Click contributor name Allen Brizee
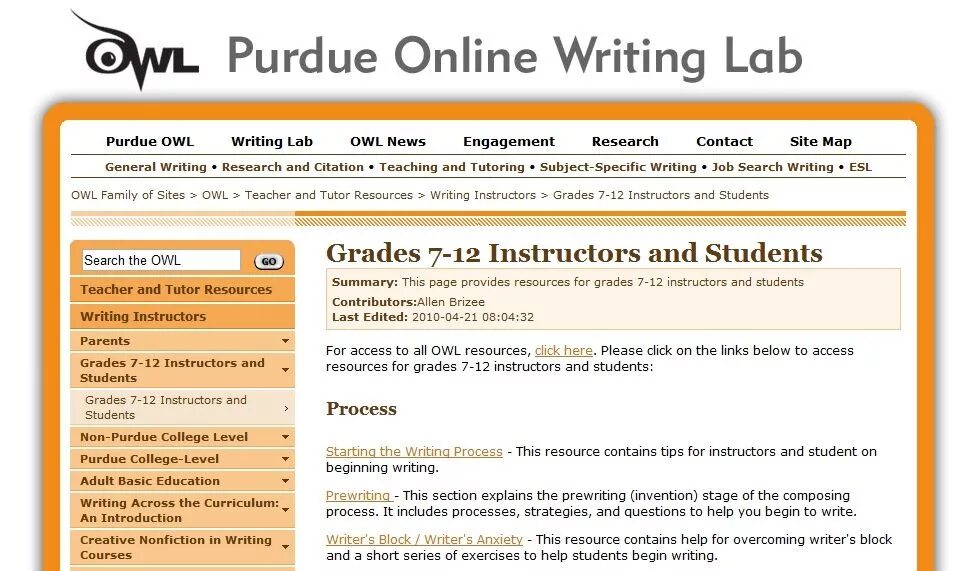Viewport: 957px width, 571px height. coord(451,302)
